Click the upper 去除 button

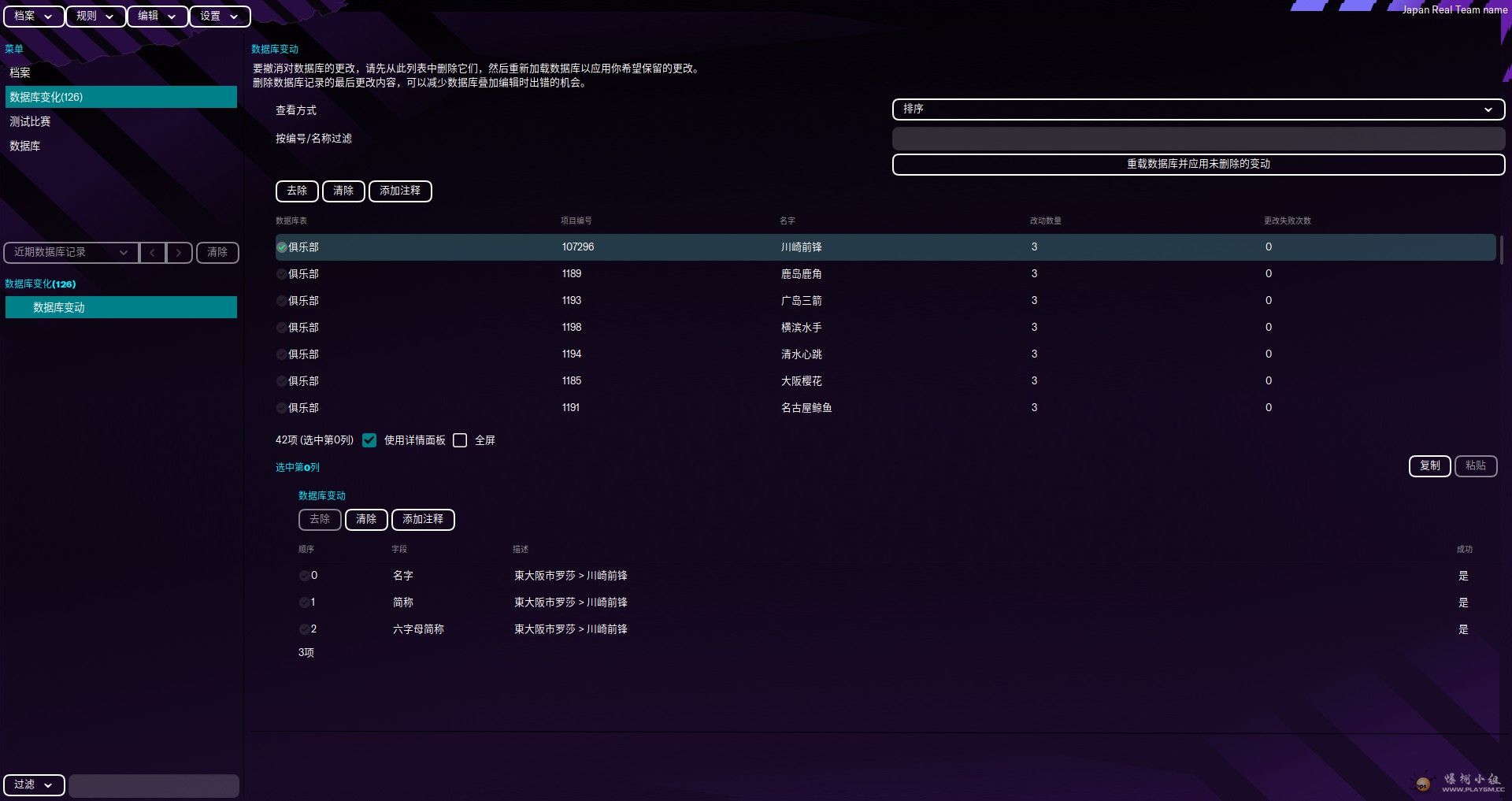297,191
